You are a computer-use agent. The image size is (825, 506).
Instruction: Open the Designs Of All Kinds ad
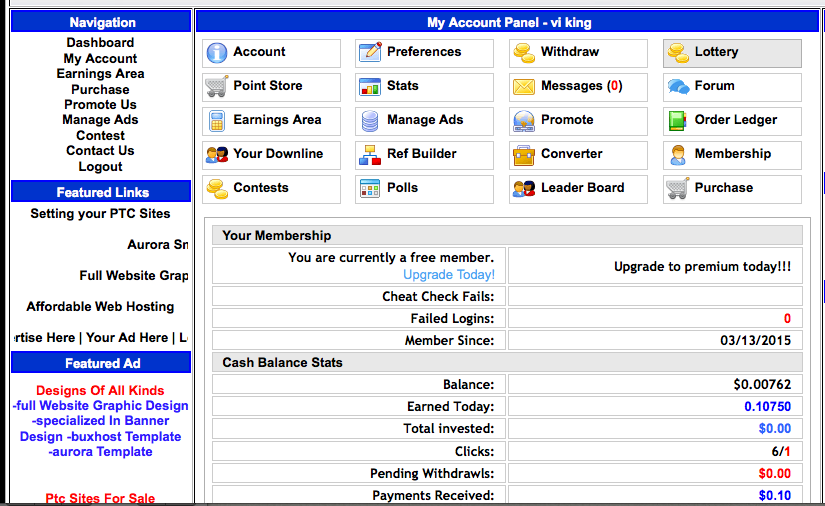[x=100, y=391]
